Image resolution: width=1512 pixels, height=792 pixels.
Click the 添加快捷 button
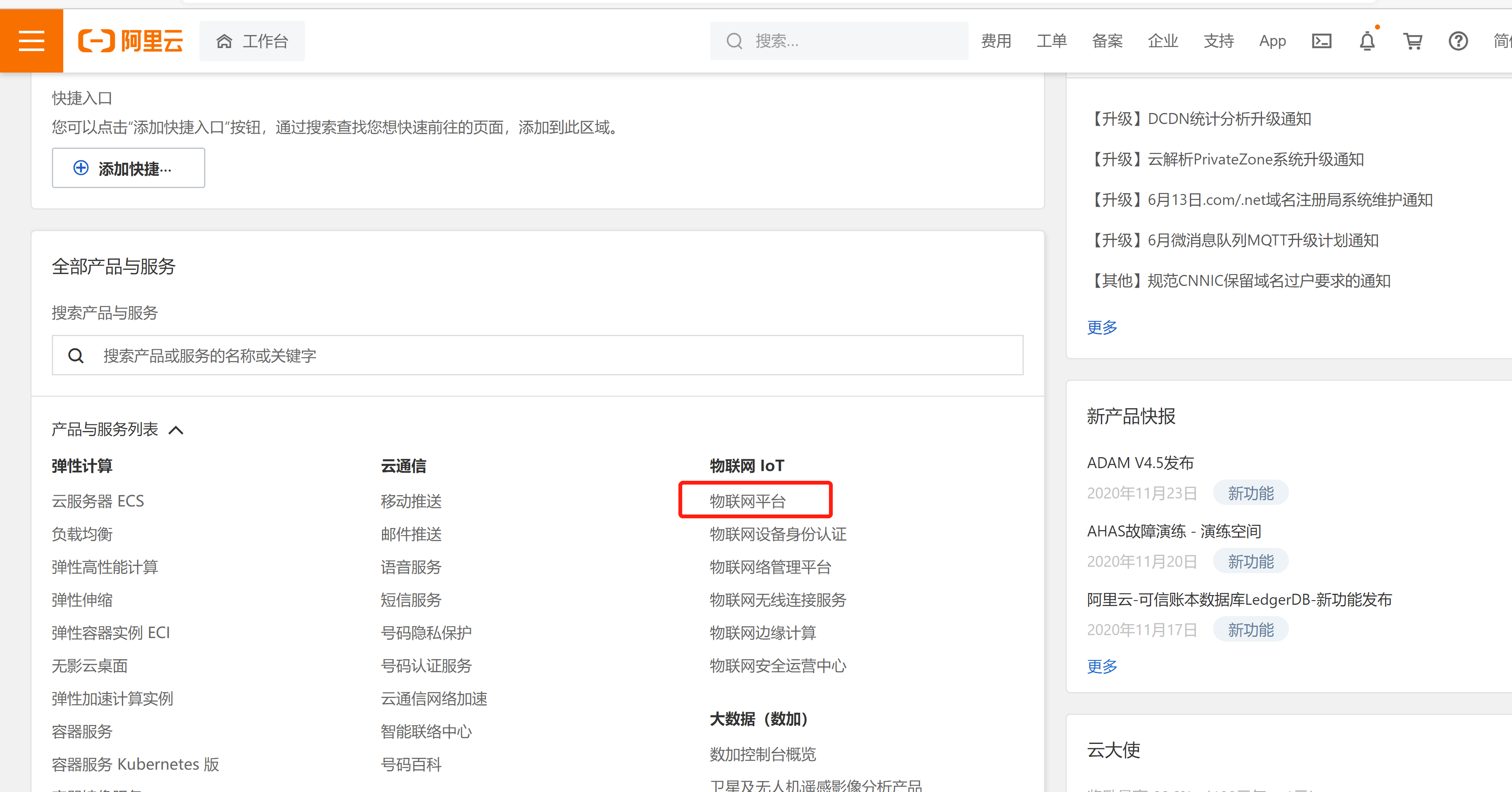128,169
